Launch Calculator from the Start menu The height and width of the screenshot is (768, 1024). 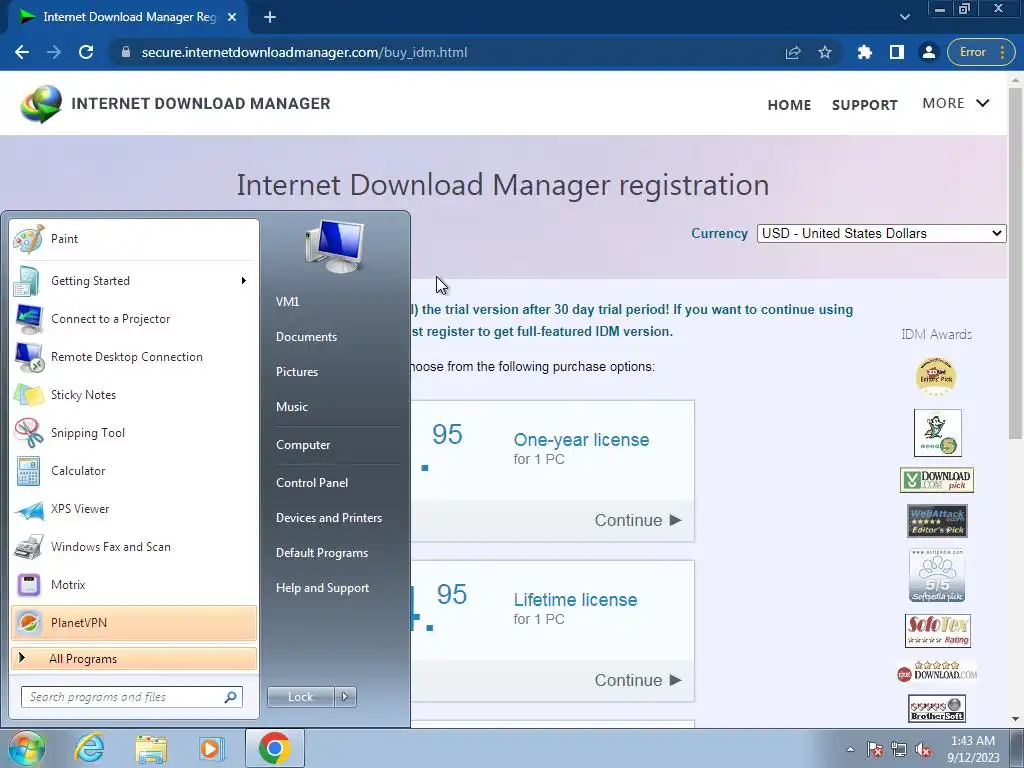[134, 471]
